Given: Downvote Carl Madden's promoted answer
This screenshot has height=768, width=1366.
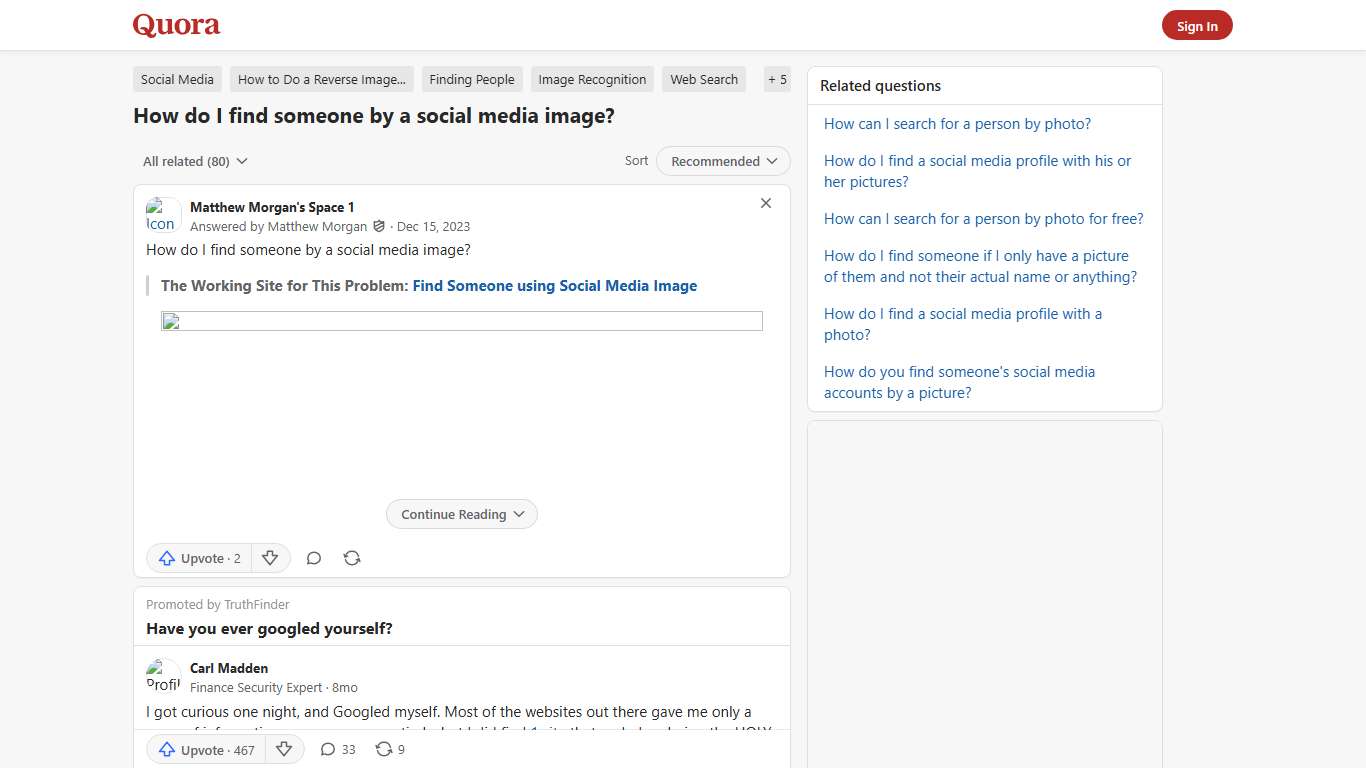Looking at the screenshot, I should pos(284,749).
